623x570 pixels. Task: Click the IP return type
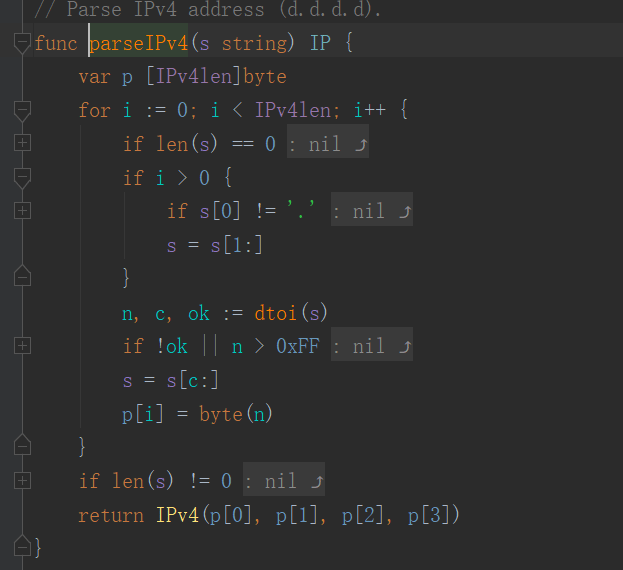click(320, 43)
